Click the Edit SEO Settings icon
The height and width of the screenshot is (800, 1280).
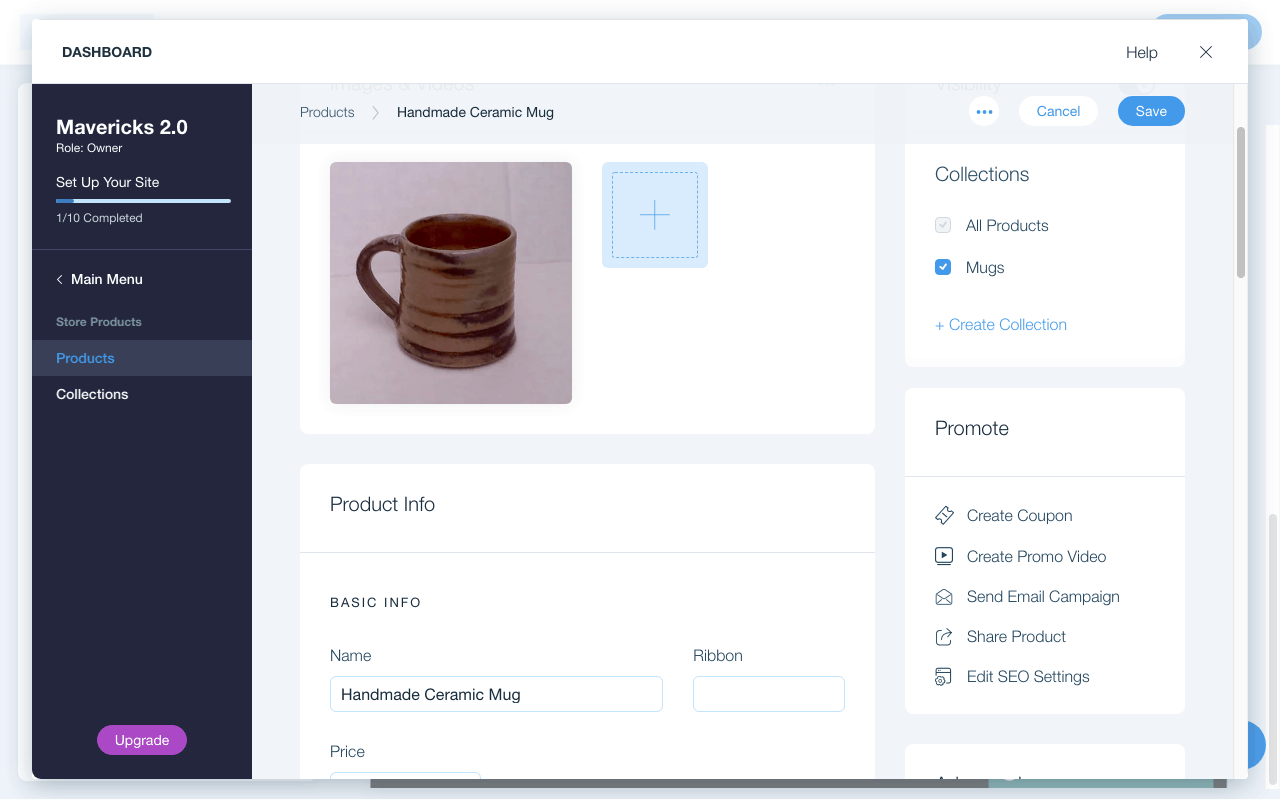click(944, 677)
